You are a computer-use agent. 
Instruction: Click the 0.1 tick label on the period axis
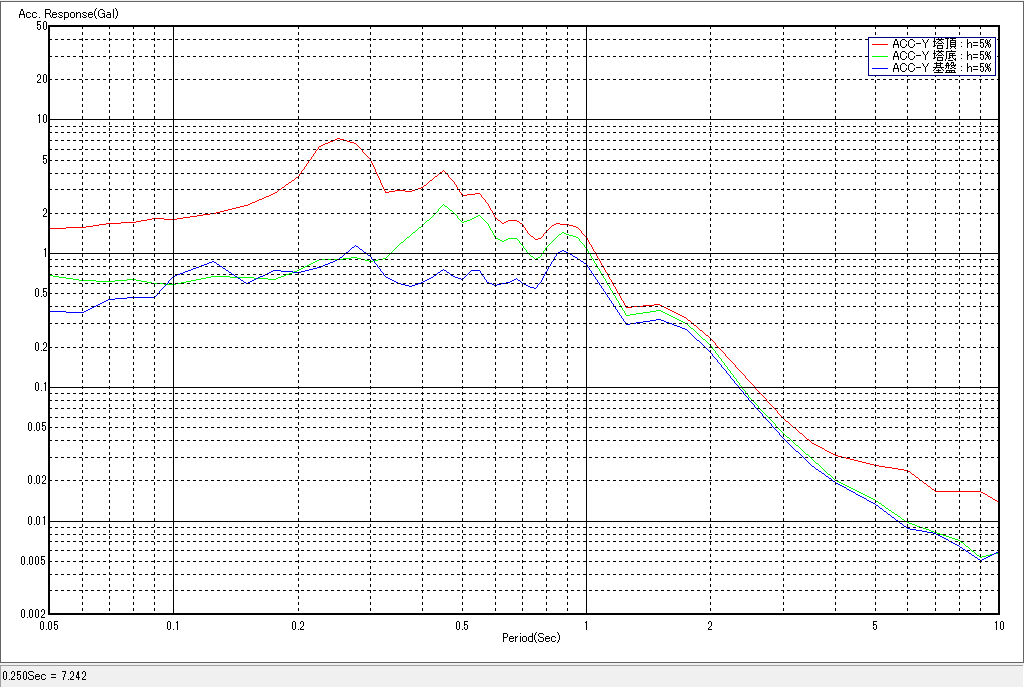[173, 626]
